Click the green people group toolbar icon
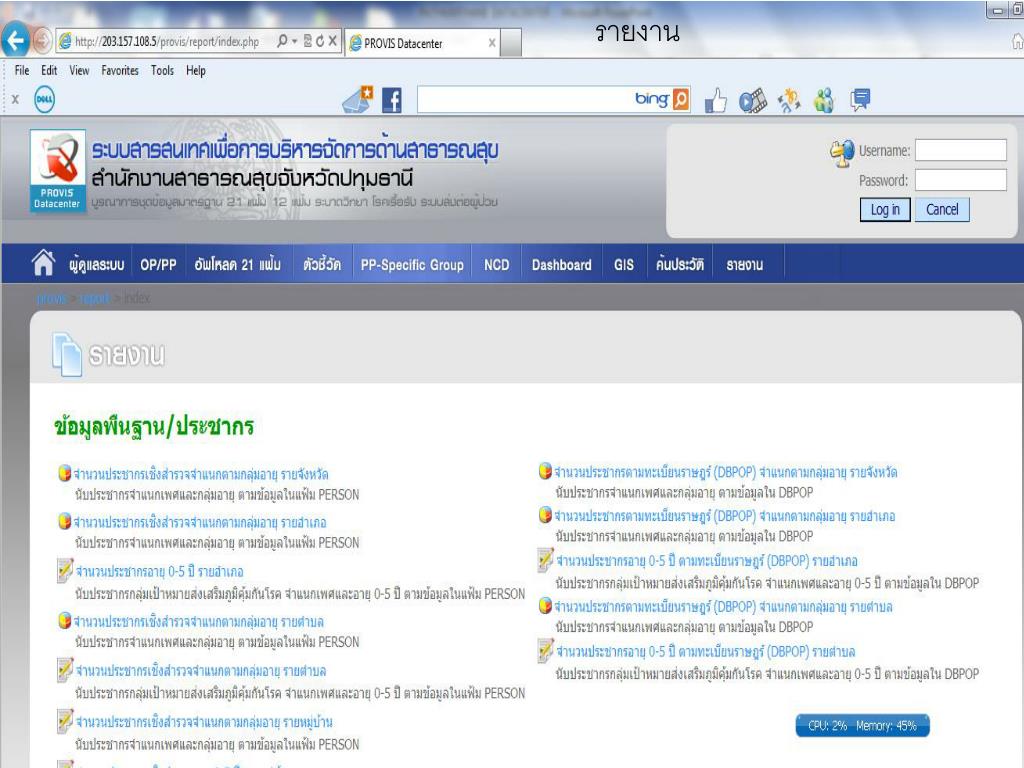 [x=824, y=100]
